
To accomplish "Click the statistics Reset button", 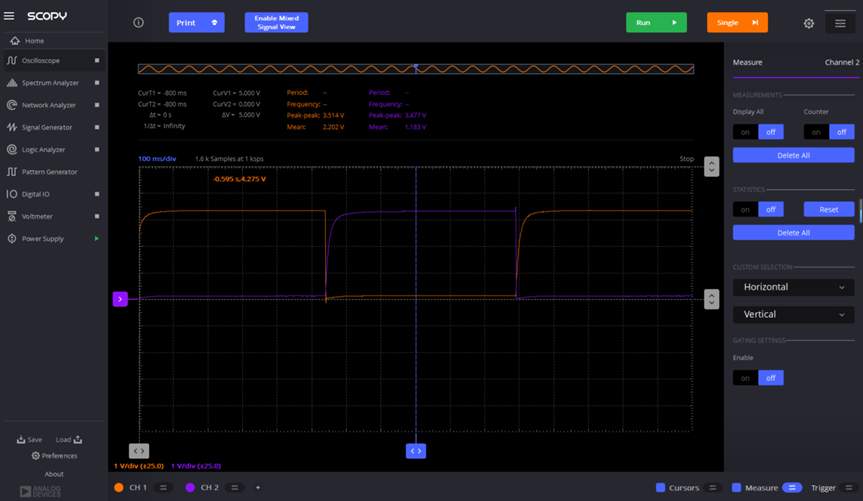I will [x=829, y=210].
